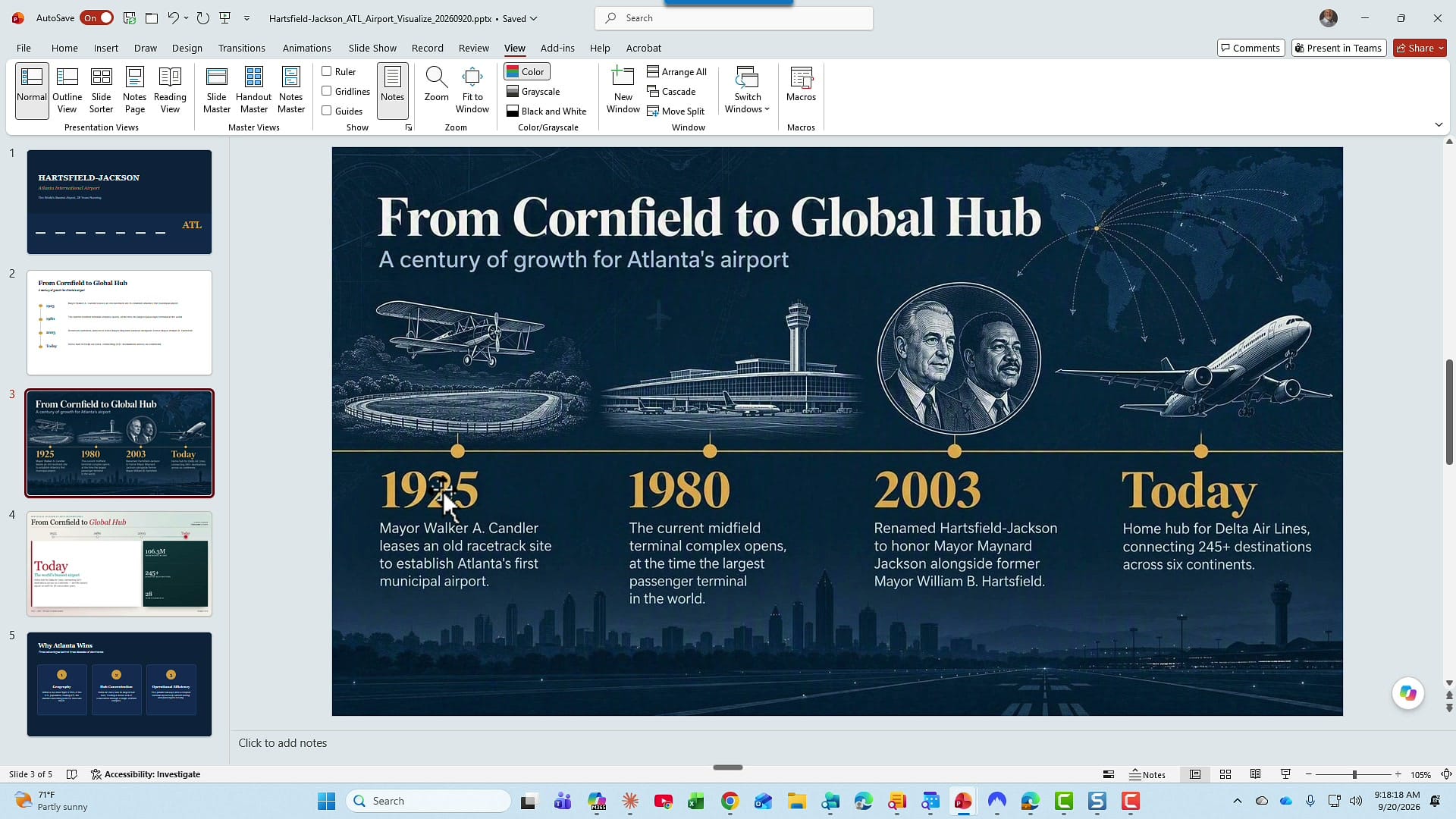
Task: Select slide 4 thumbnail
Action: tap(120, 563)
